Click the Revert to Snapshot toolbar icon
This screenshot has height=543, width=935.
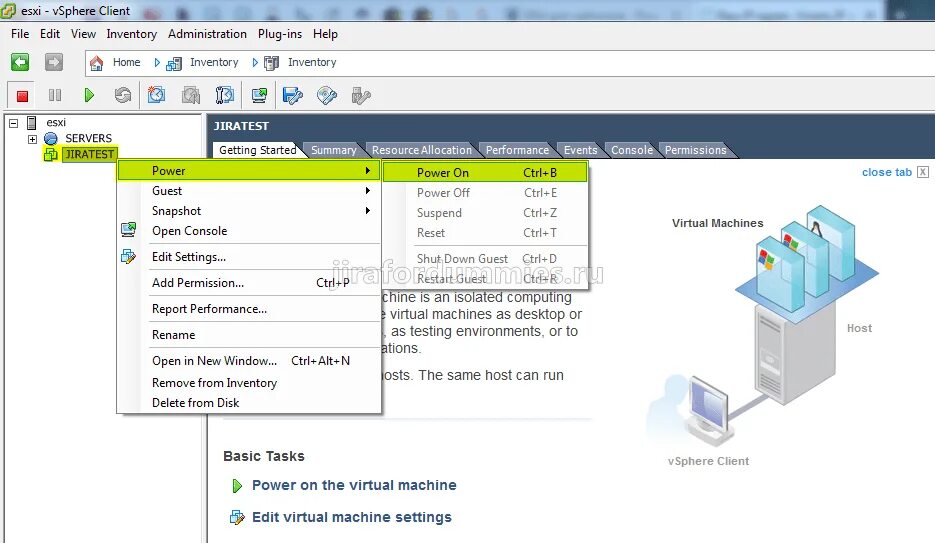(191, 95)
